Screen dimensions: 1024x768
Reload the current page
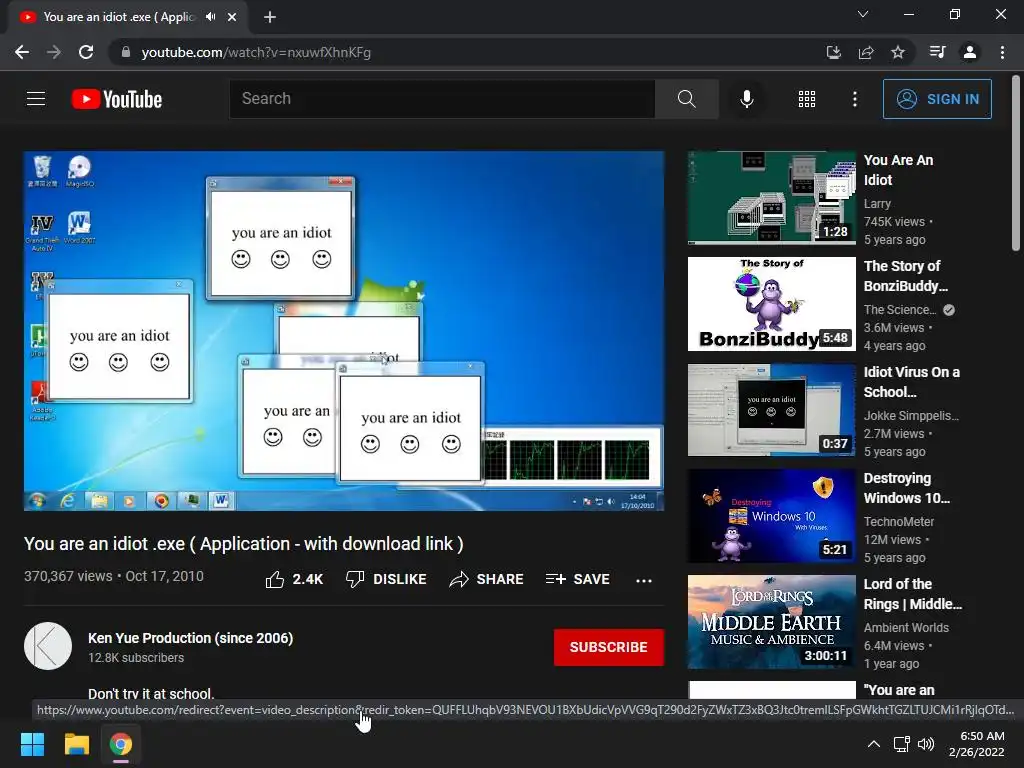pos(86,52)
